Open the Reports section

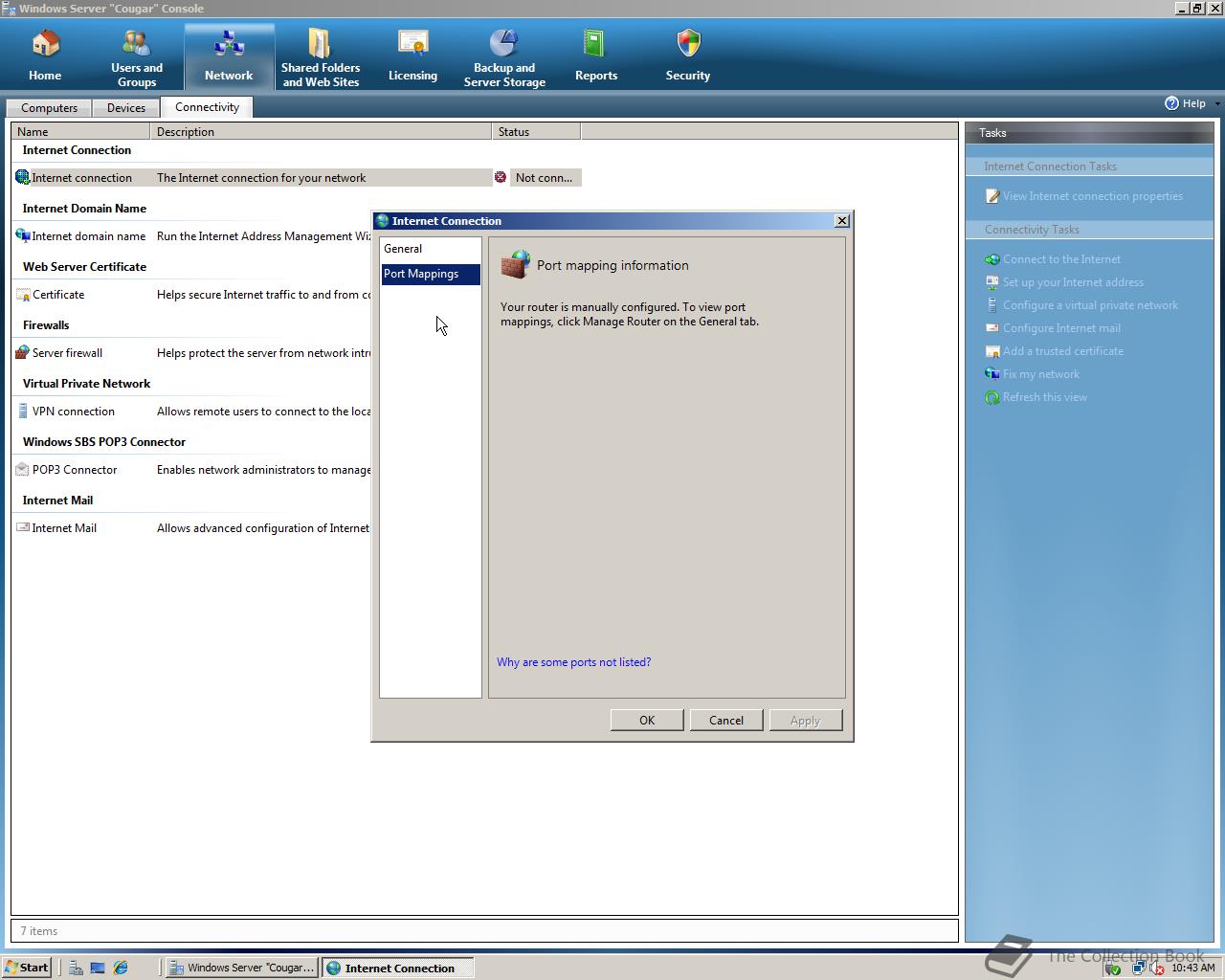click(x=596, y=57)
